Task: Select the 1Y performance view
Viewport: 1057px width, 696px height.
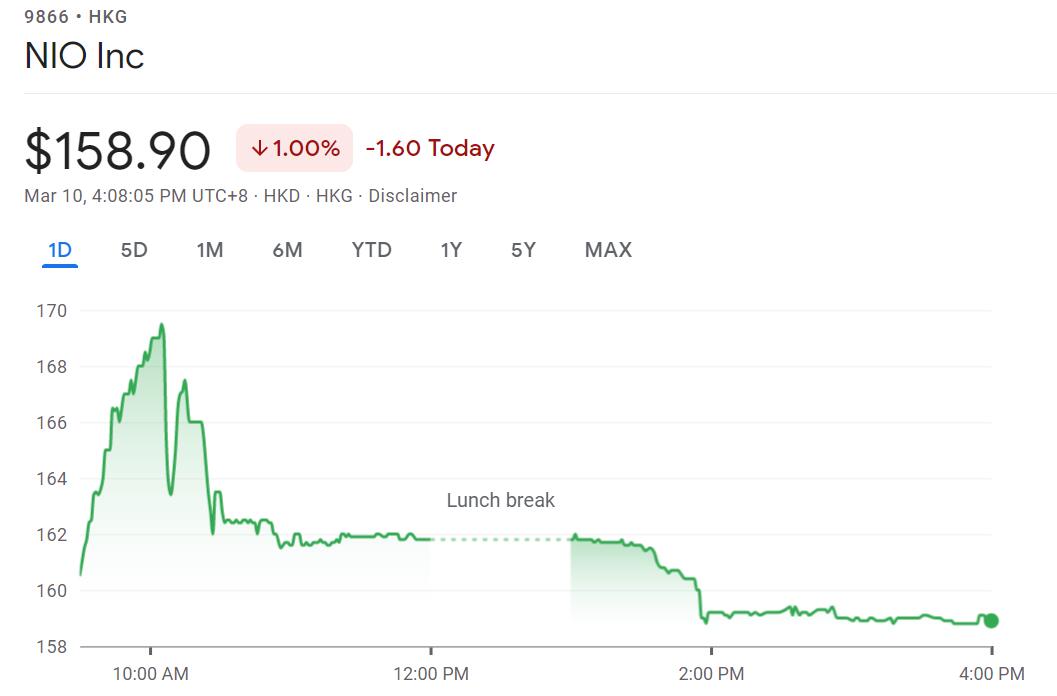Action: point(451,250)
